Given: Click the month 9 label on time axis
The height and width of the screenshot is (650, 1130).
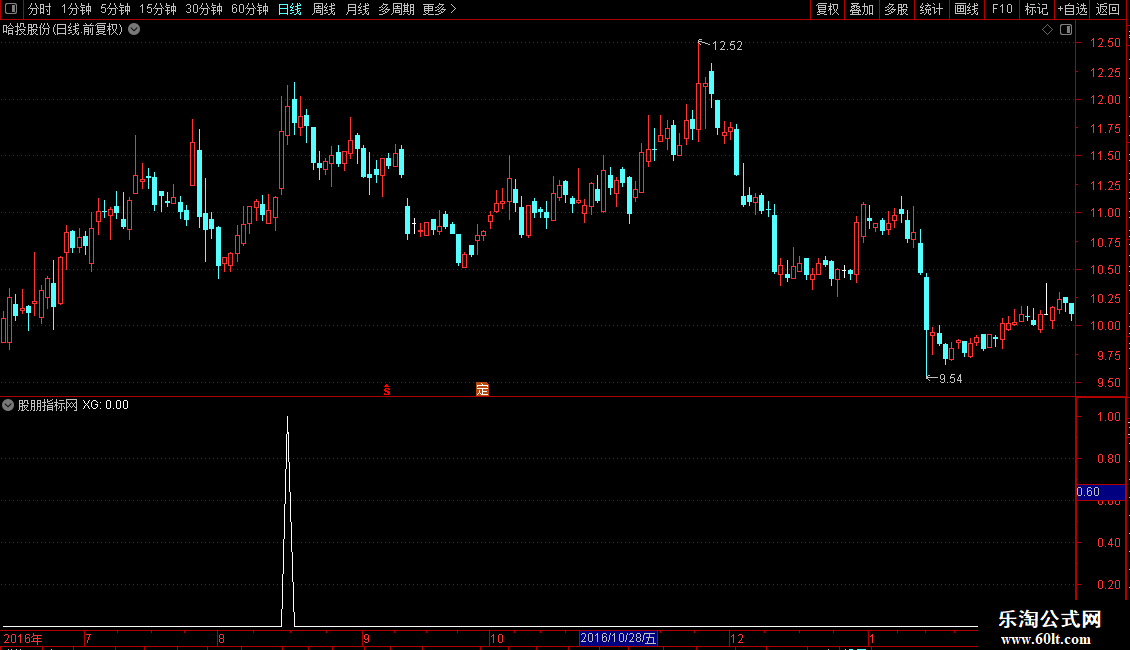Looking at the screenshot, I should click(366, 639).
